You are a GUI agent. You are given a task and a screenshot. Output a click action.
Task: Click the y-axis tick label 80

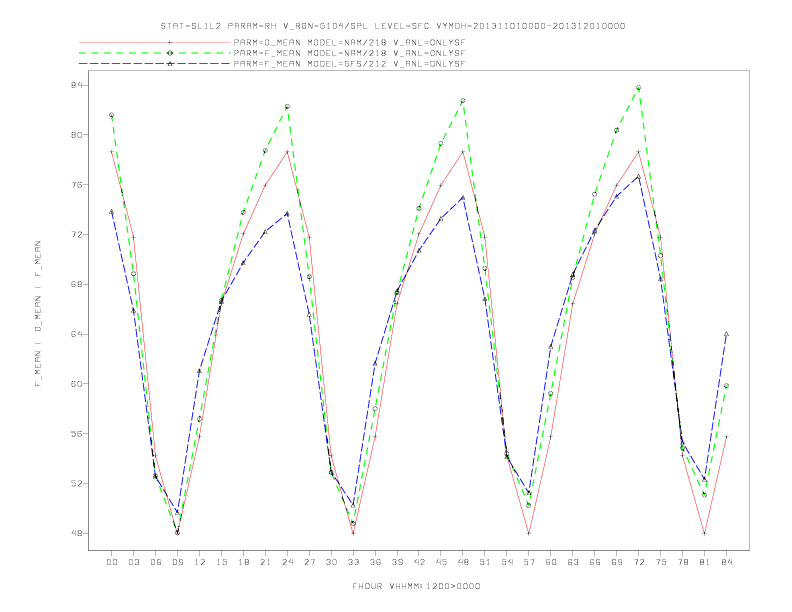(76, 135)
